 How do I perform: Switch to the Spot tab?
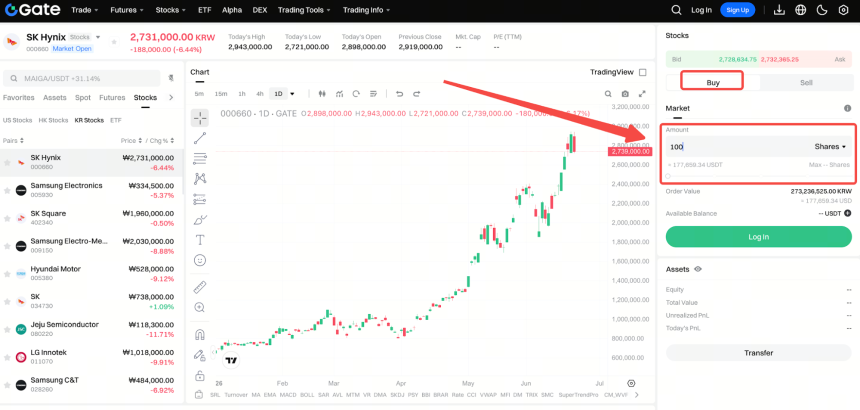[83, 98]
